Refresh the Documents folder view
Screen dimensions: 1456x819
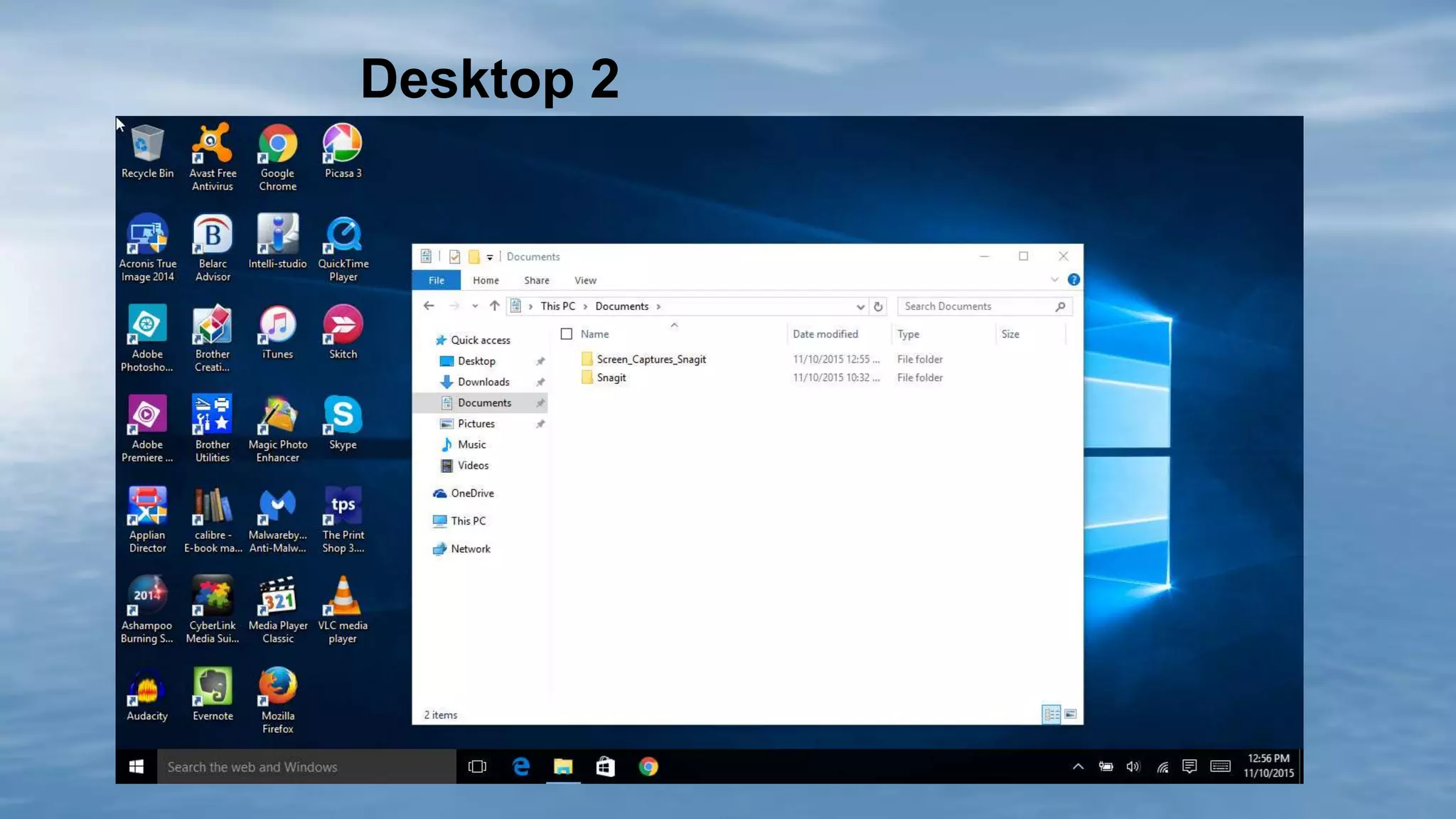click(x=878, y=306)
